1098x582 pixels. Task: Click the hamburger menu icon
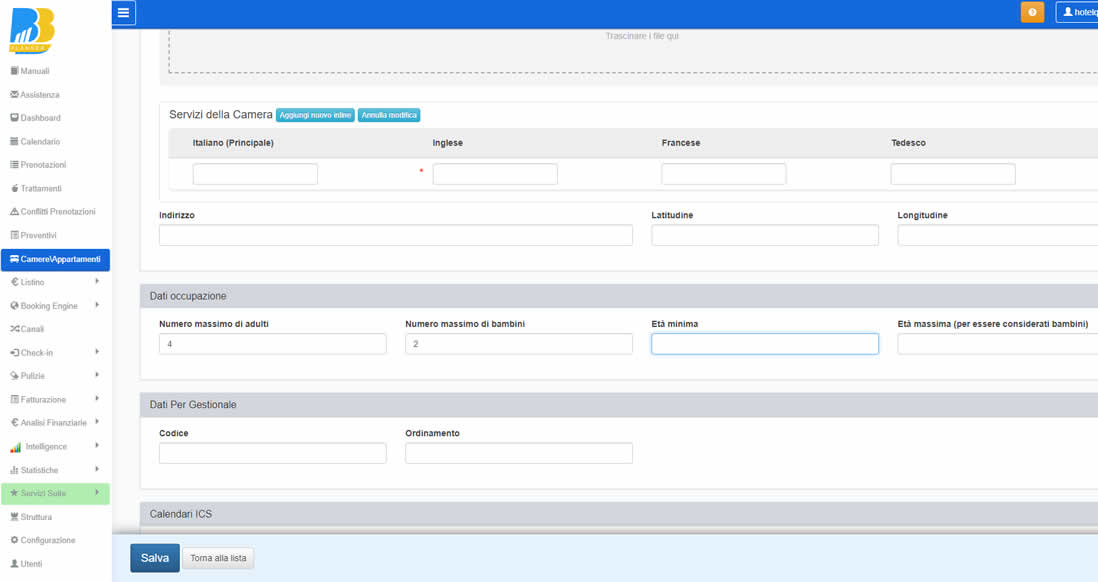[x=123, y=13]
